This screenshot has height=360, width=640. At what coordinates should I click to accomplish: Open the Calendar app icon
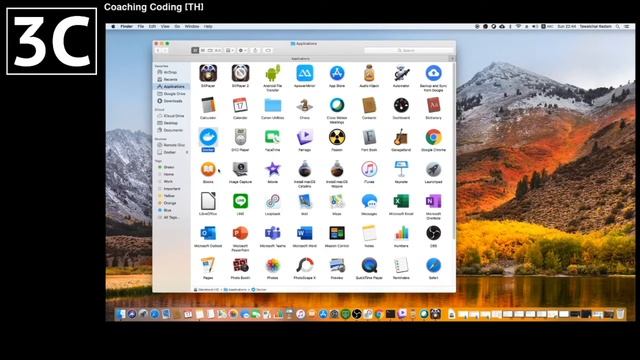pyautogui.click(x=240, y=105)
